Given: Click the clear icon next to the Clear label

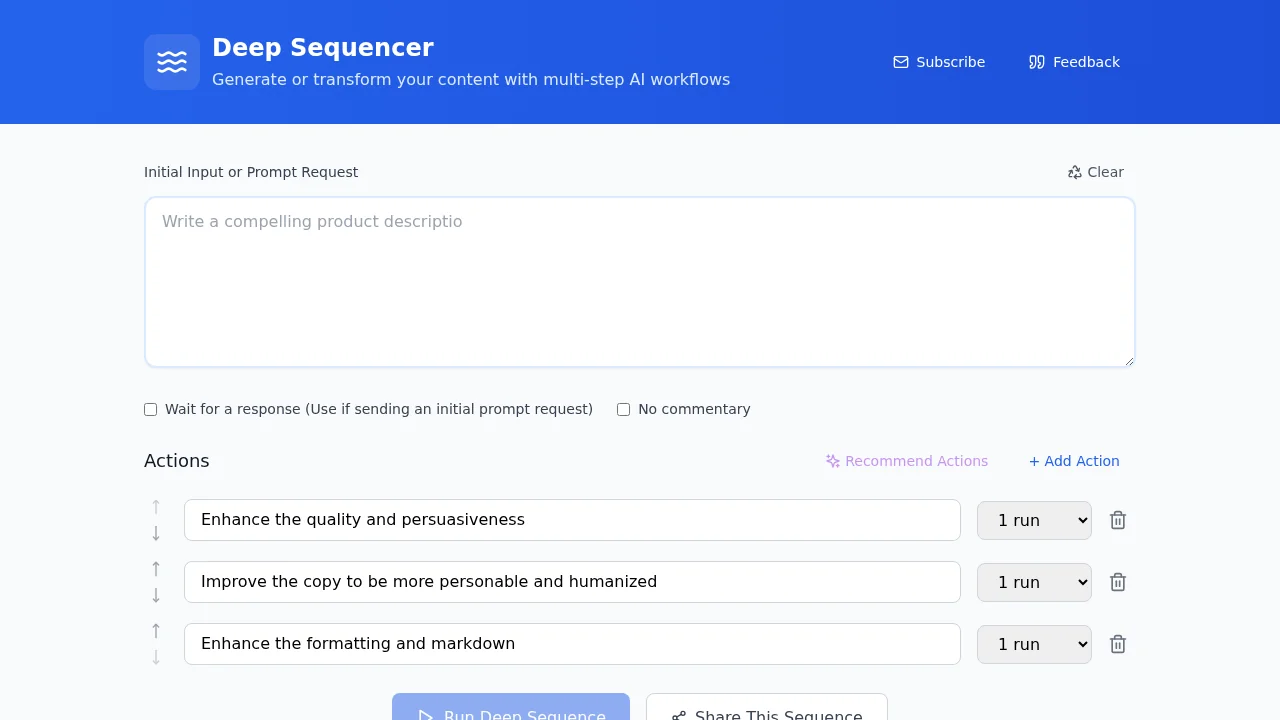Looking at the screenshot, I should (x=1074, y=172).
